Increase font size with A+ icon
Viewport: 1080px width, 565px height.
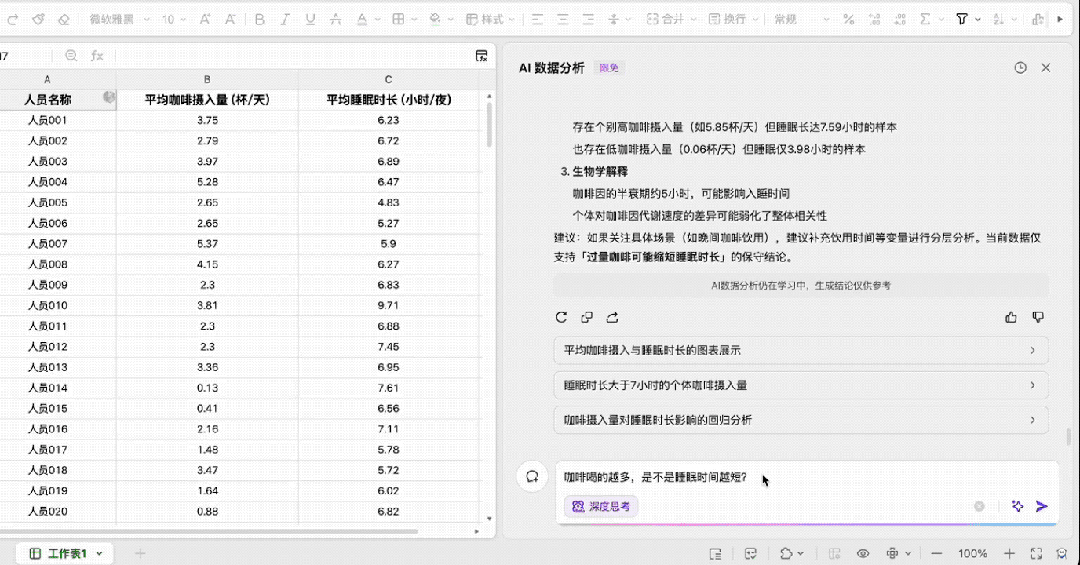click(x=205, y=19)
